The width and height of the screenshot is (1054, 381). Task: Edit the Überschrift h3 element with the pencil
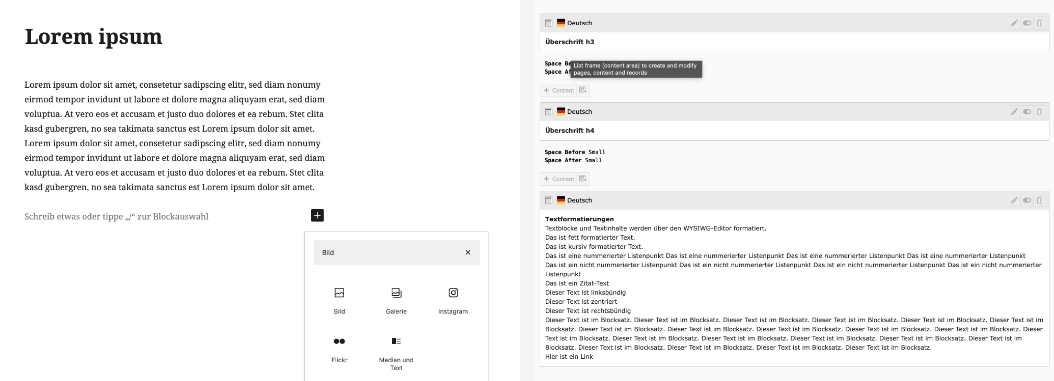[x=1014, y=23]
